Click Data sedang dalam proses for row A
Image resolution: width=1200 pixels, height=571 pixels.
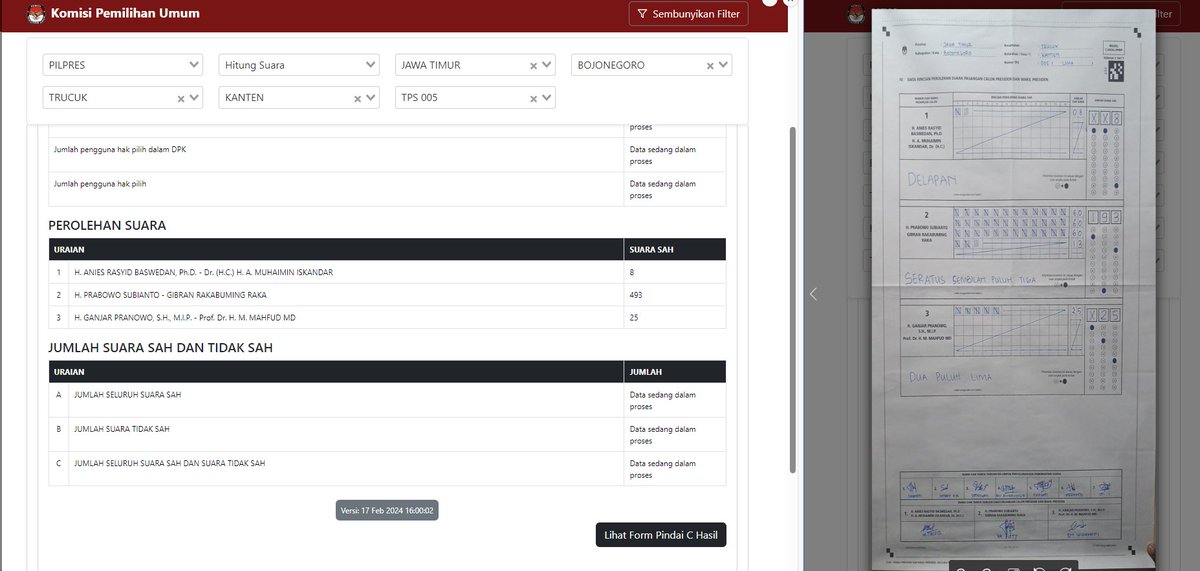pyautogui.click(x=663, y=401)
